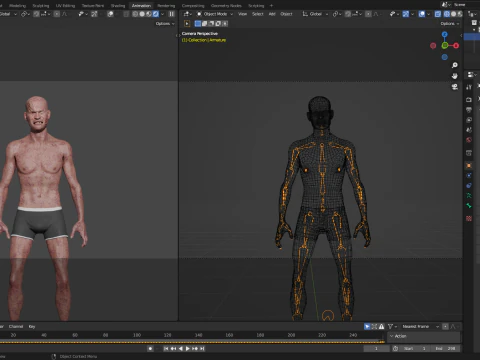
Task: Choose the set-selection mode icon
Action: [x=198, y=24]
